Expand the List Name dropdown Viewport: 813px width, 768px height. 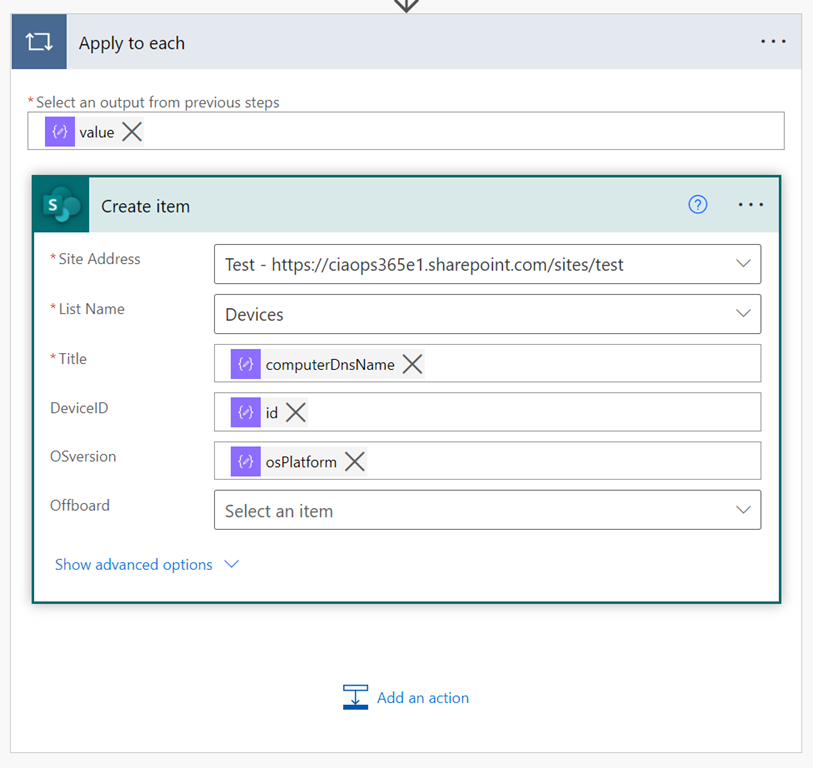click(x=743, y=314)
